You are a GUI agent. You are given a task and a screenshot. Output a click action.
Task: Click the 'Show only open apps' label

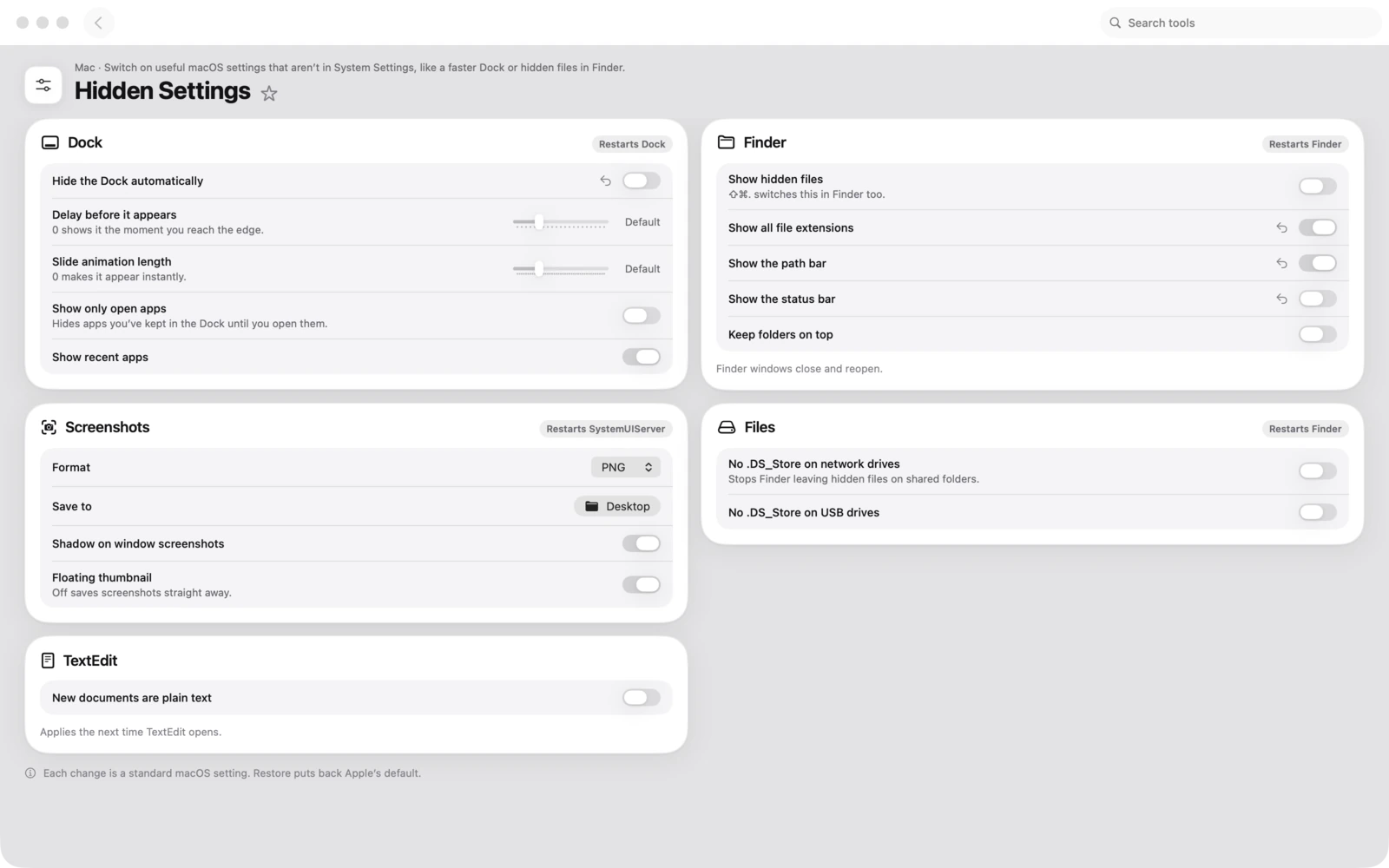pos(109,308)
